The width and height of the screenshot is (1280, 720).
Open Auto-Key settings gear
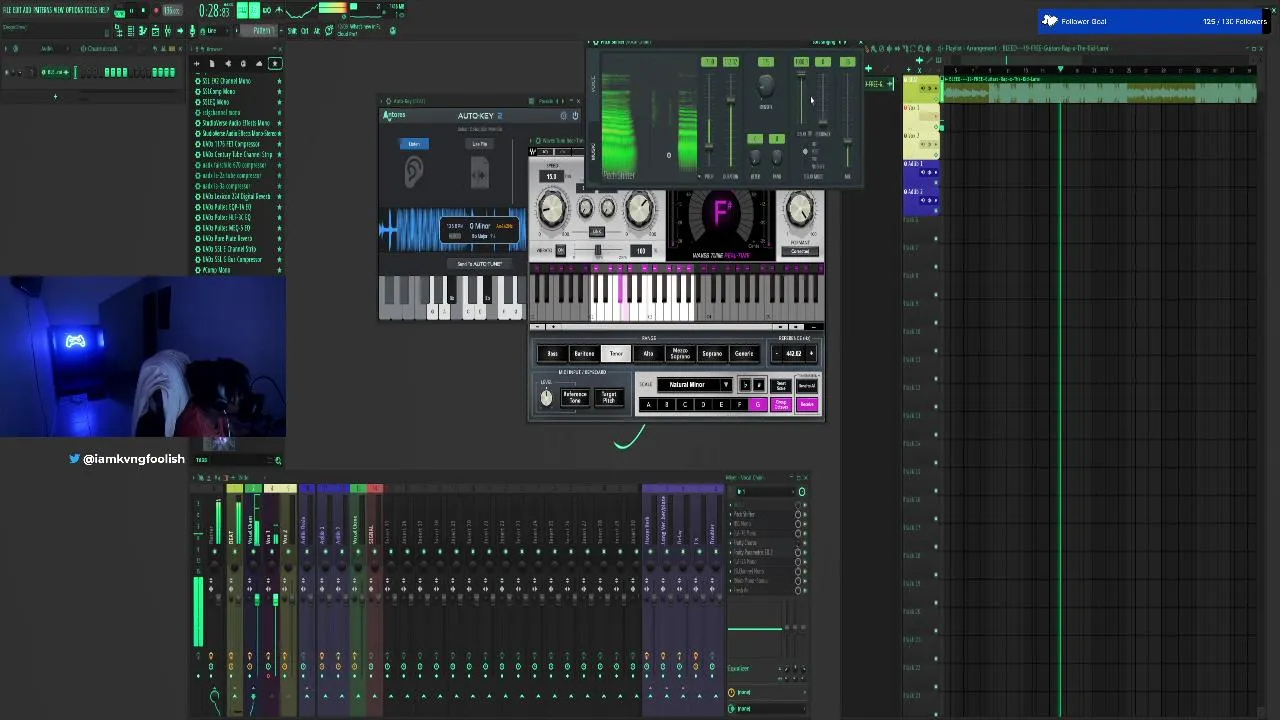(563, 116)
